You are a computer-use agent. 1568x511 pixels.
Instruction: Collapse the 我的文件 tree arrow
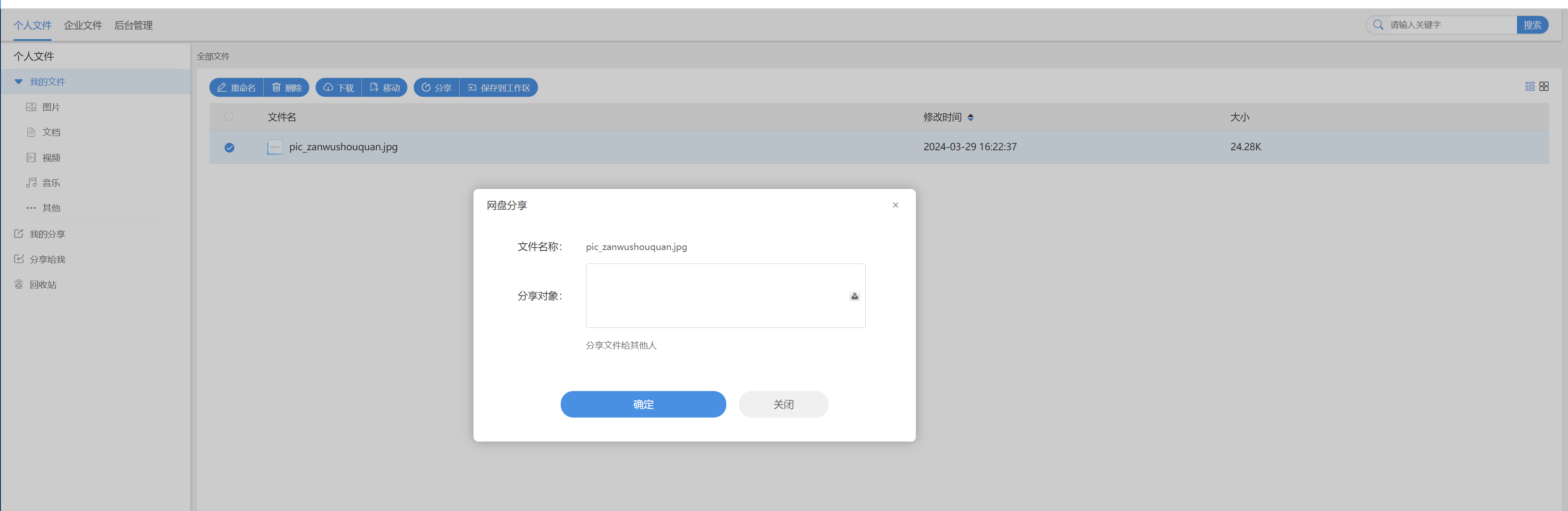tap(18, 82)
